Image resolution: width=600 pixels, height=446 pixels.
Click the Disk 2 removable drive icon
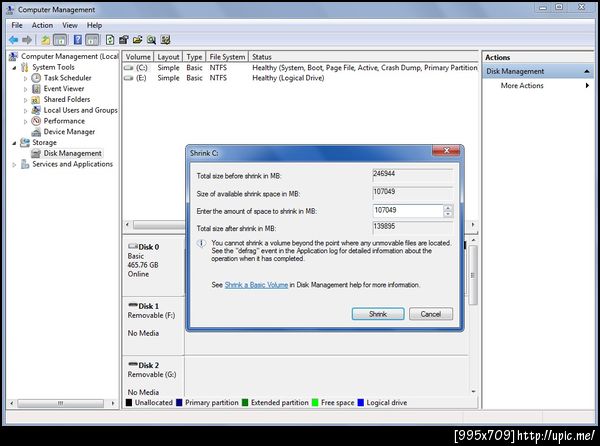coord(133,364)
